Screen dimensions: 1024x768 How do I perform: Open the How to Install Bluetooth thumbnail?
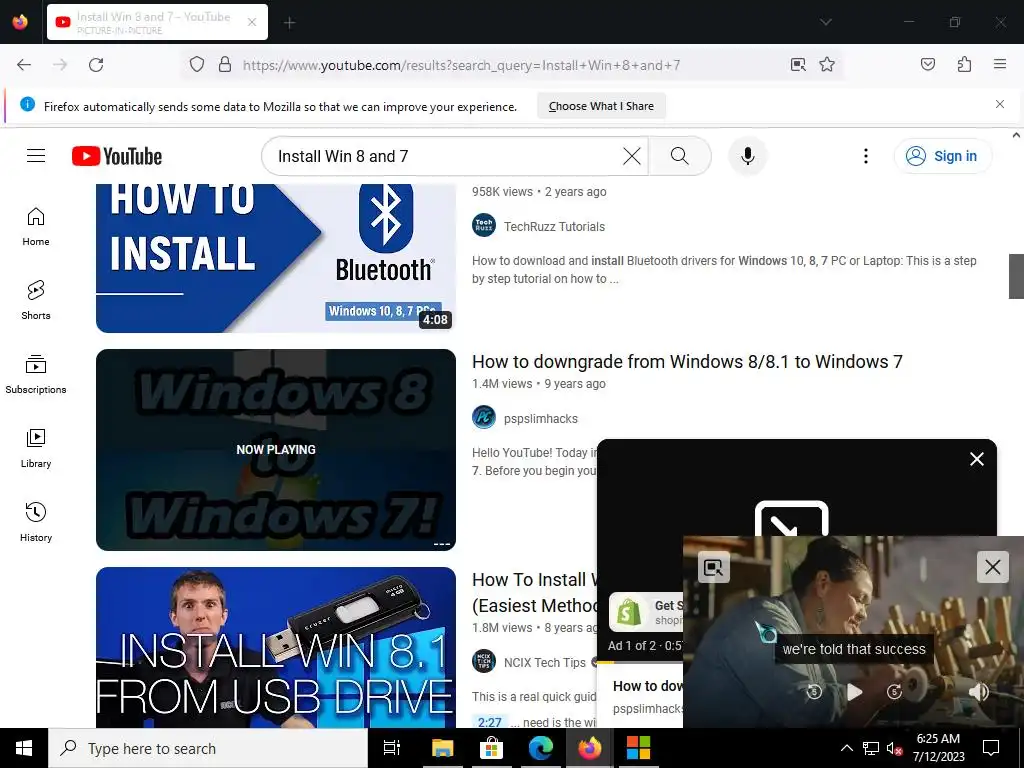(276, 258)
